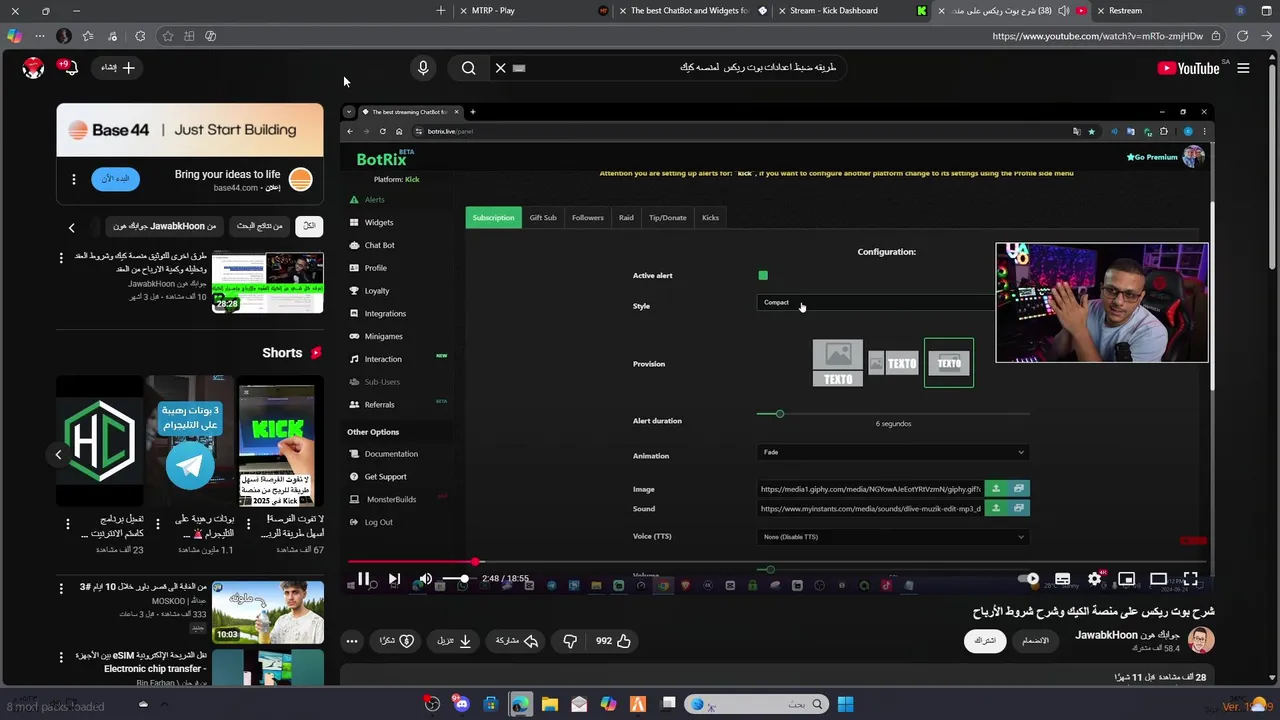Open the account avatar menu
Image resolution: width=1280 pixels, height=720 pixels.
coord(33,68)
